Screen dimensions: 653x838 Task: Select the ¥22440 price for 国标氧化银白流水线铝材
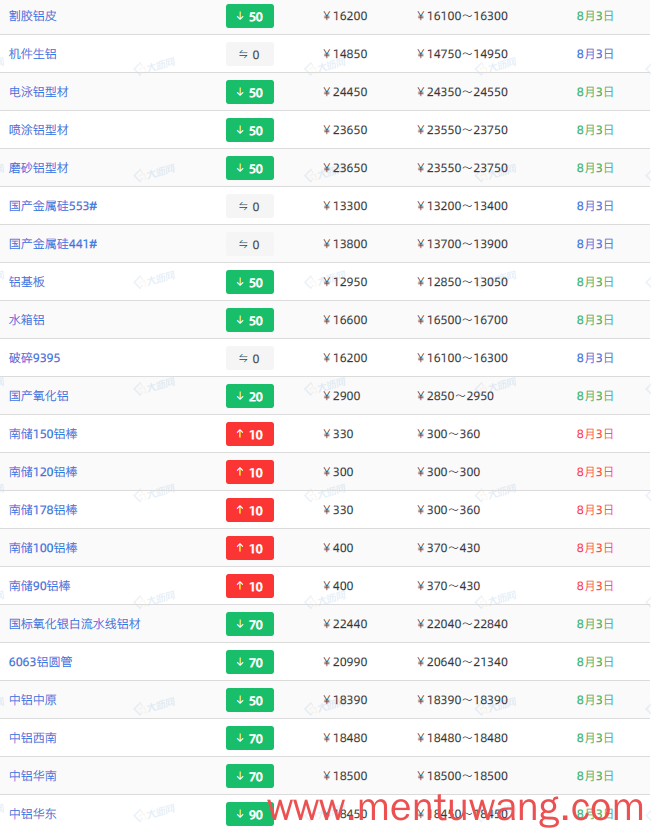(x=345, y=624)
